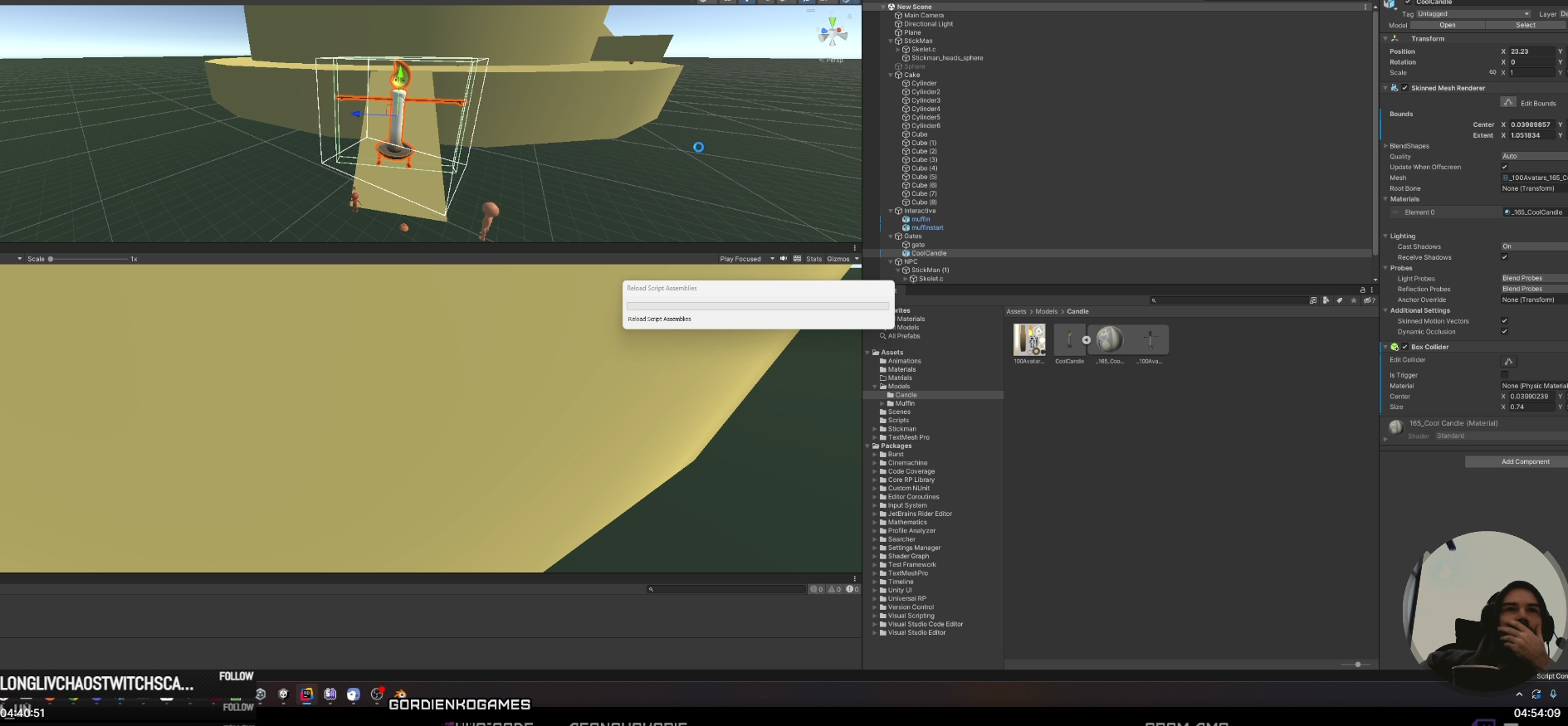The width and height of the screenshot is (1568, 726).
Task: Click the scale link constraint icon
Action: tap(1492, 72)
